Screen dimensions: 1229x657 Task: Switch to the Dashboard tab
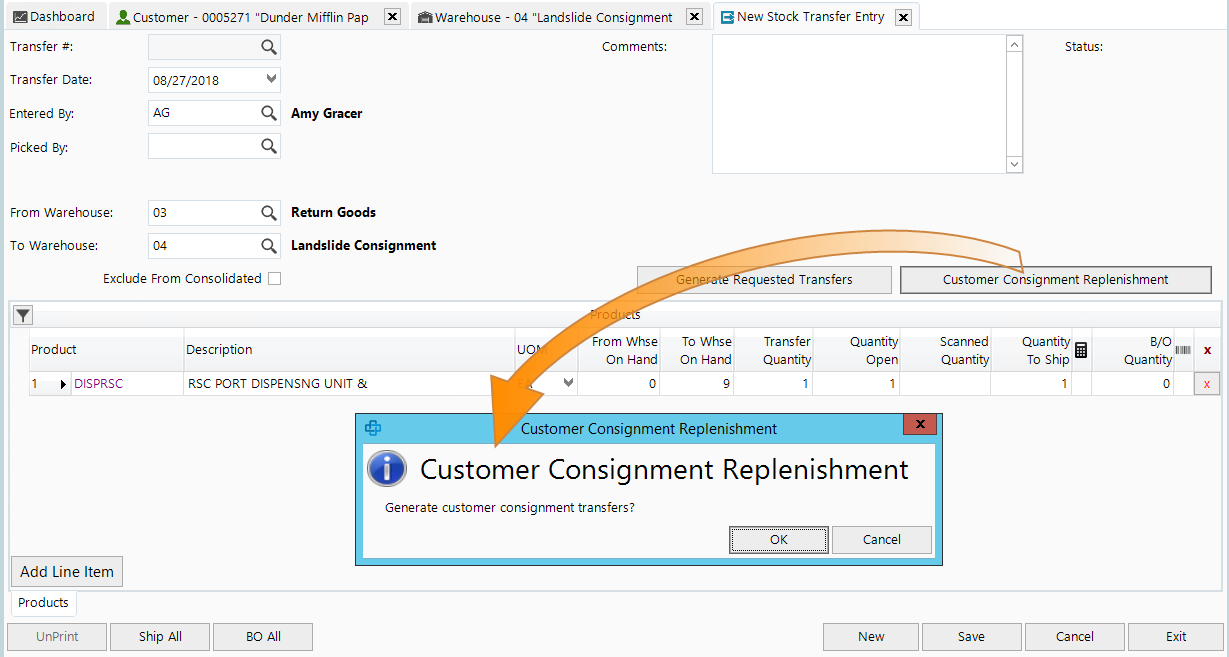55,16
